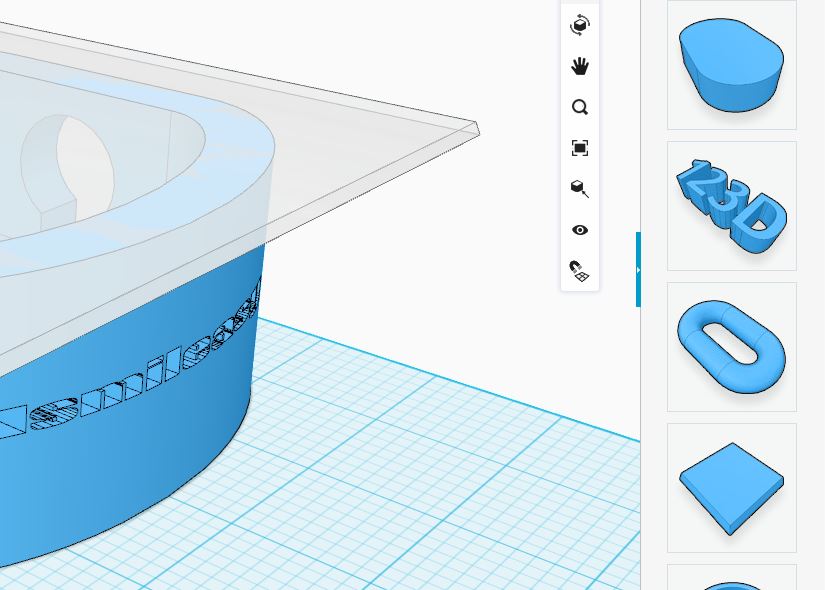This screenshot has width=825, height=590.
Task: Select the Orbit view tool
Action: click(x=580, y=25)
